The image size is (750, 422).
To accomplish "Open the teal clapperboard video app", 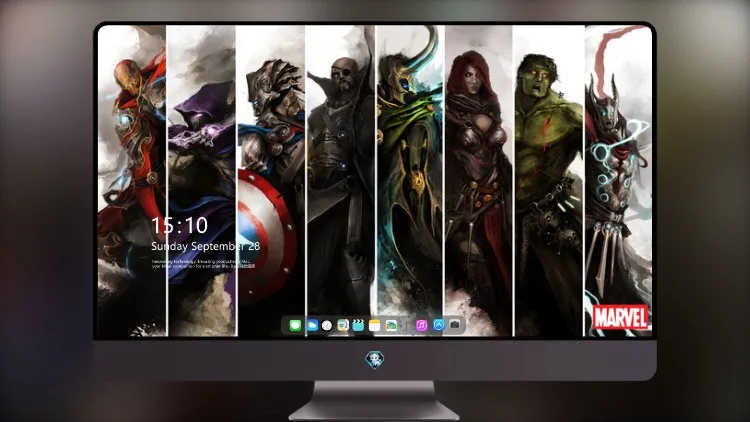I will coord(358,325).
